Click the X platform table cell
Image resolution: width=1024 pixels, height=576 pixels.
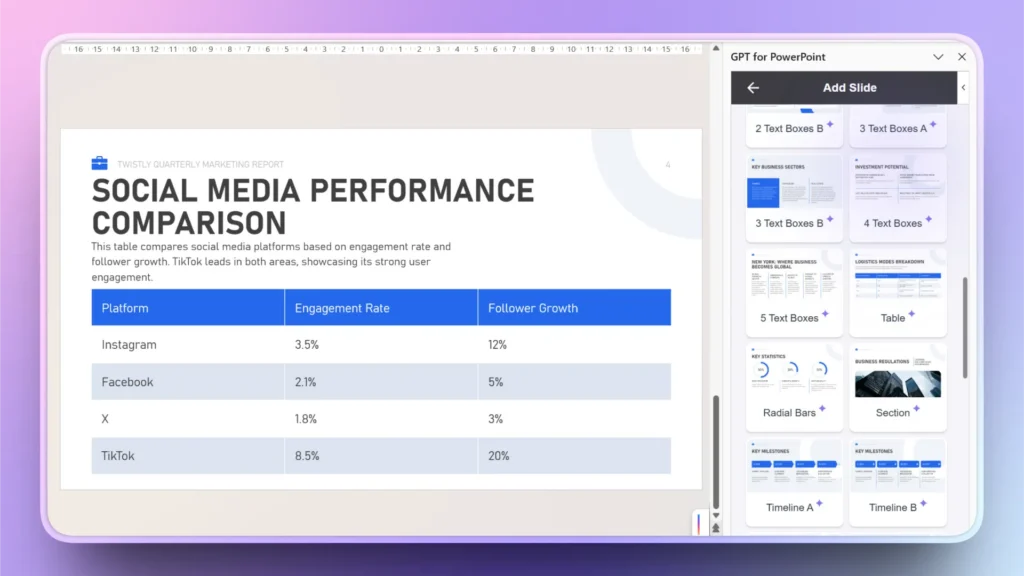(x=188, y=419)
